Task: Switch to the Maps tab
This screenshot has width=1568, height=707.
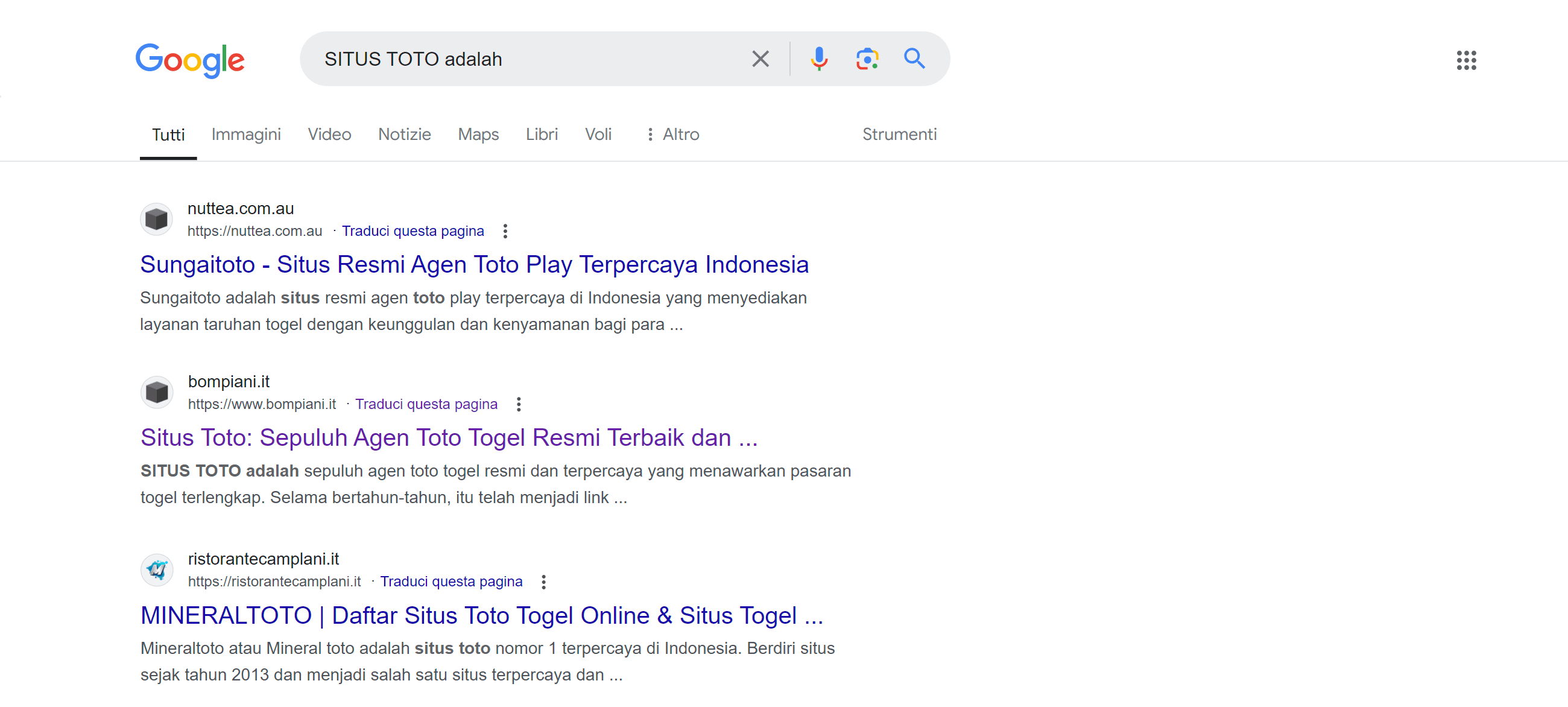Action: (478, 135)
